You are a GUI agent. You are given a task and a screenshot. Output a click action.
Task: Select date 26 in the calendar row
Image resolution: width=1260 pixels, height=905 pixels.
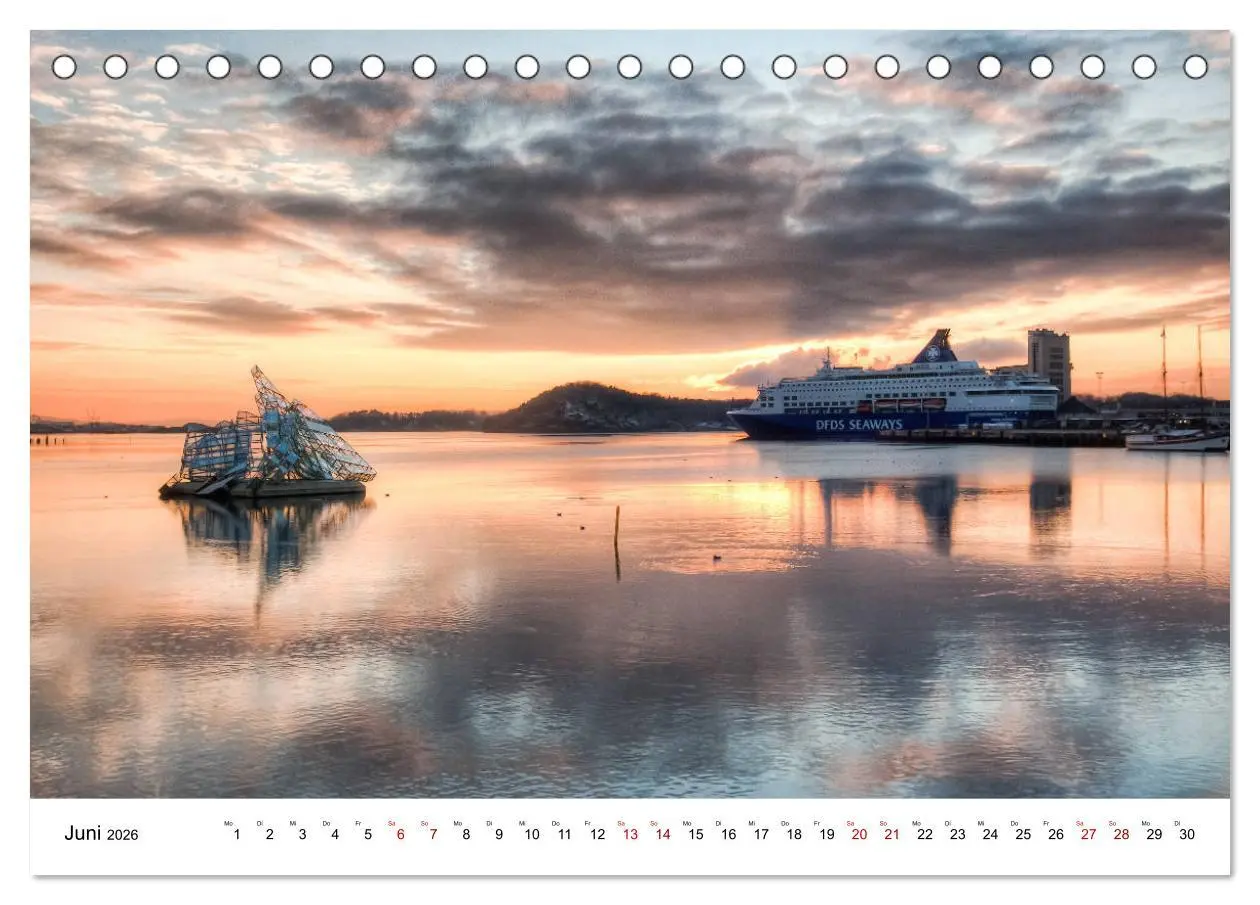coord(1056,834)
